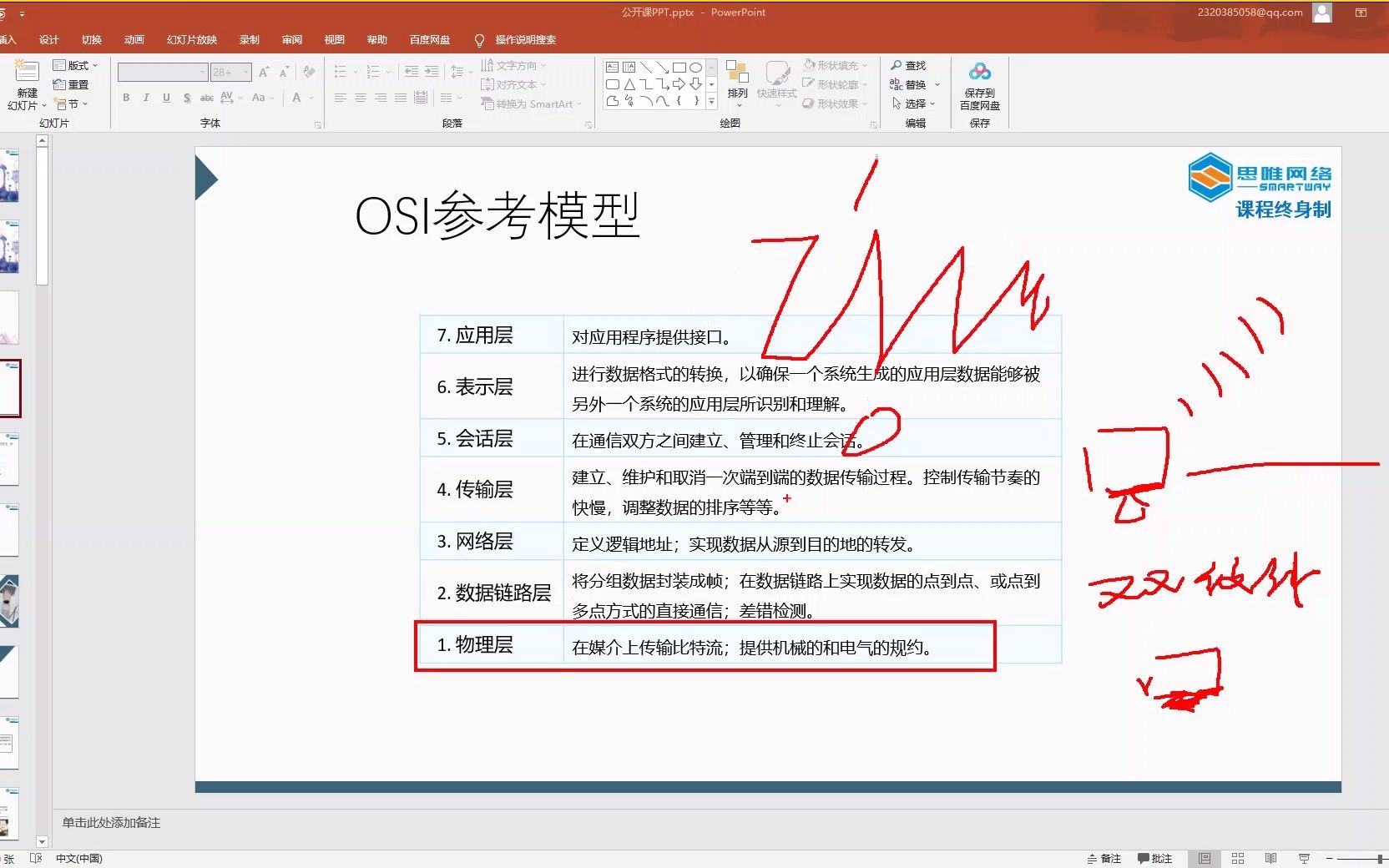
Task: Insert a Rectangle shape from drawing gallery
Action: point(680,66)
